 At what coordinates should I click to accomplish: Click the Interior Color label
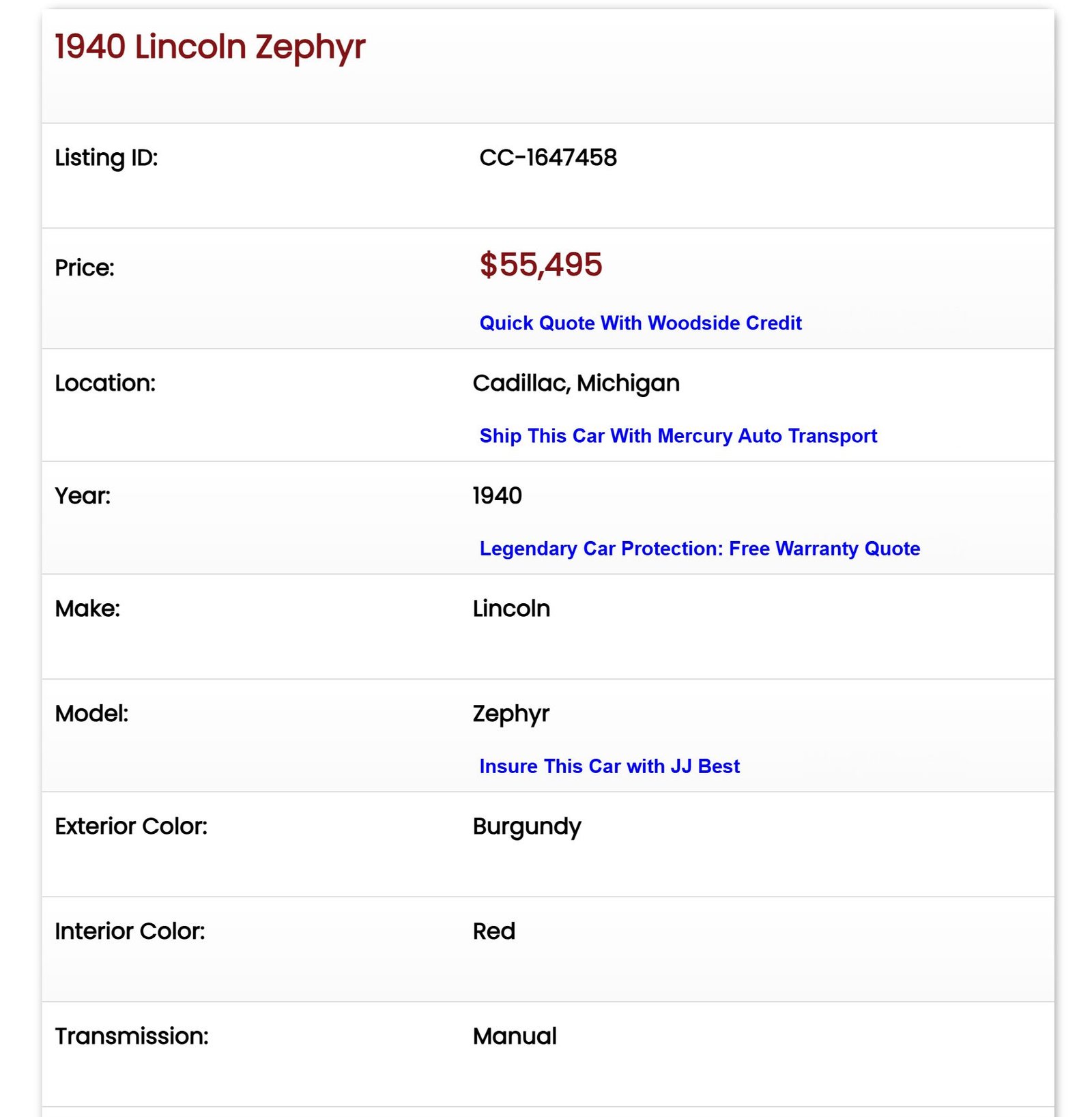[130, 931]
